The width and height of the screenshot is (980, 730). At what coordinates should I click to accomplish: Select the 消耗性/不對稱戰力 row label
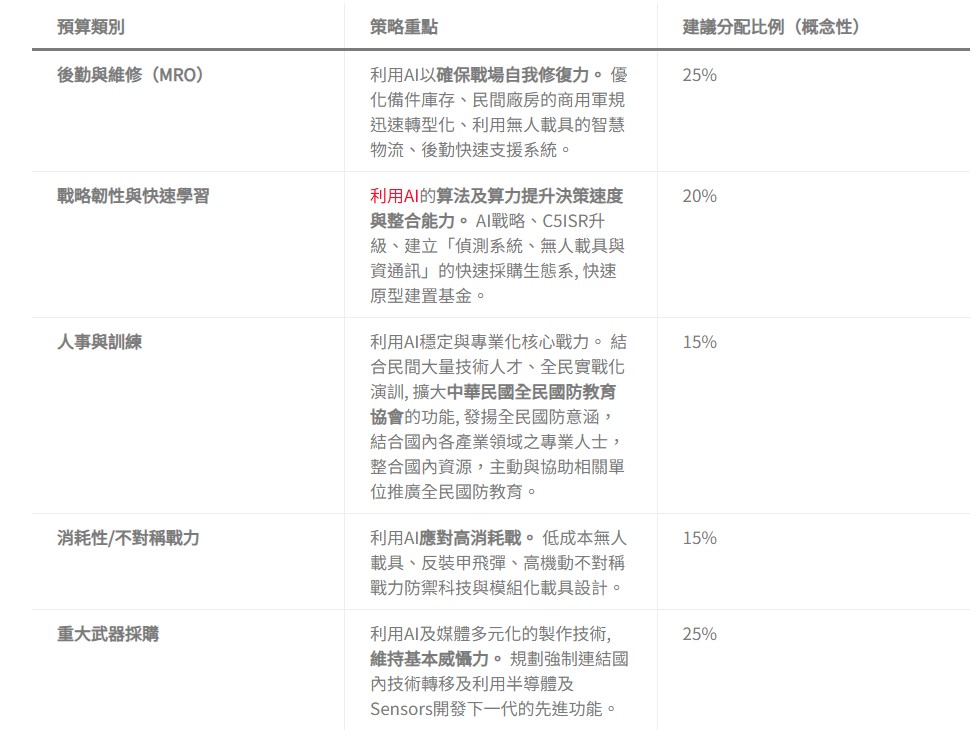[x=128, y=538]
